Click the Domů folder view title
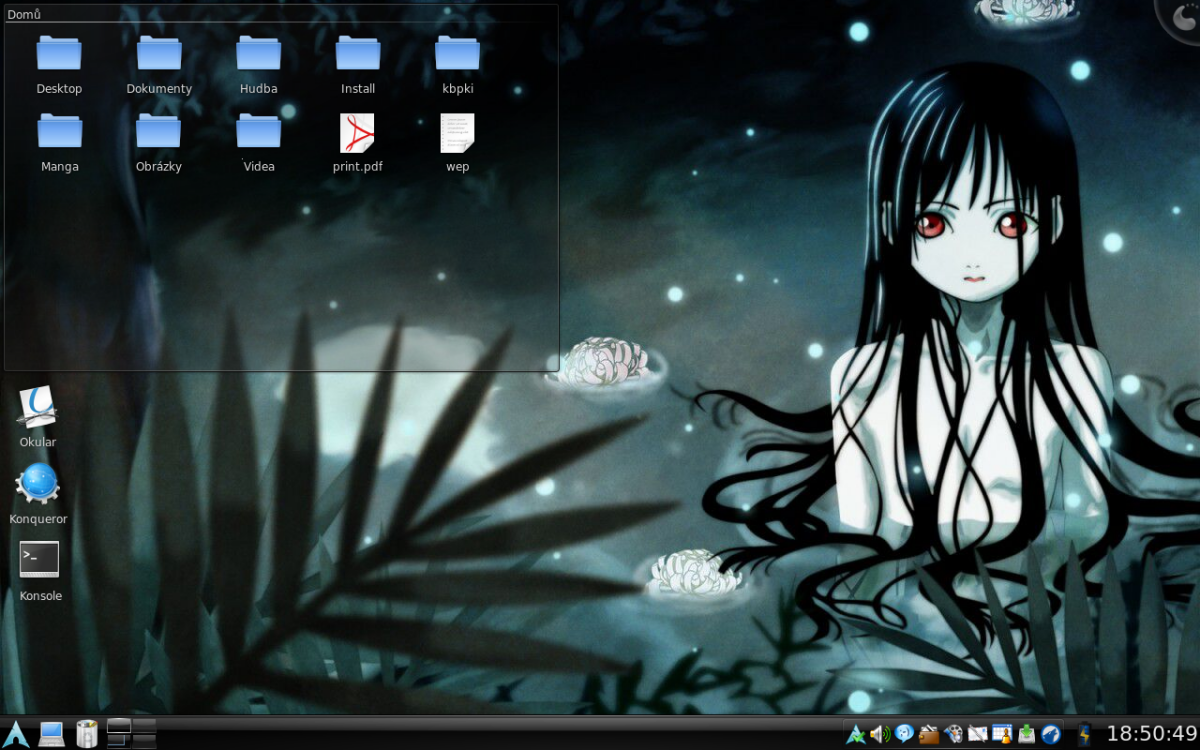1200x750 pixels. (x=23, y=14)
